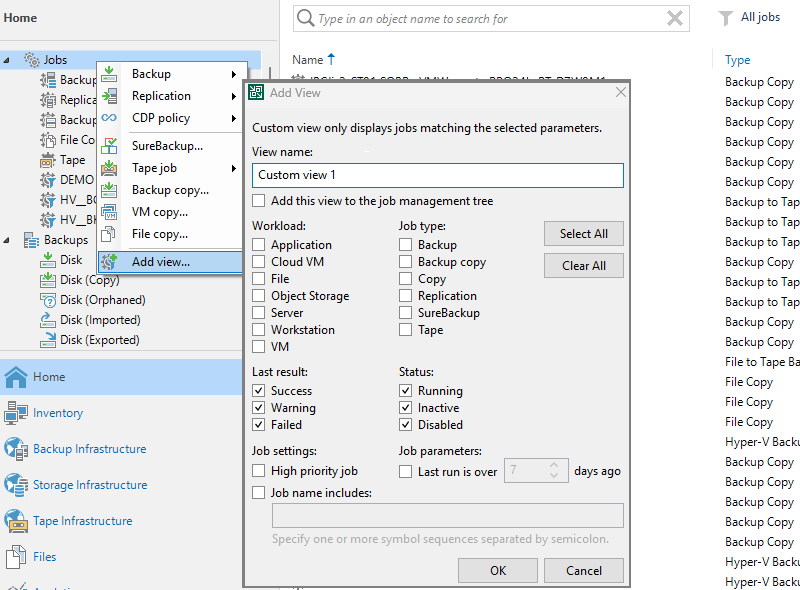Image resolution: width=800 pixels, height=590 pixels.
Task: Tick the High priority job checkbox
Action: tap(259, 471)
